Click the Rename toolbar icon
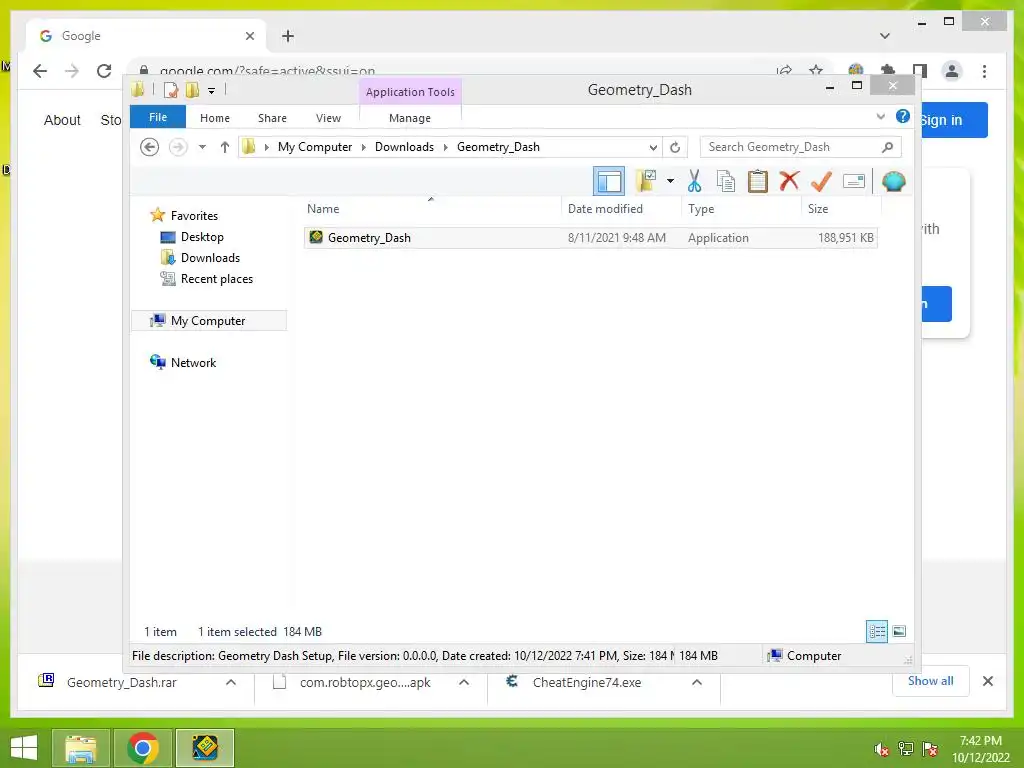The height and width of the screenshot is (768, 1024). 854,181
